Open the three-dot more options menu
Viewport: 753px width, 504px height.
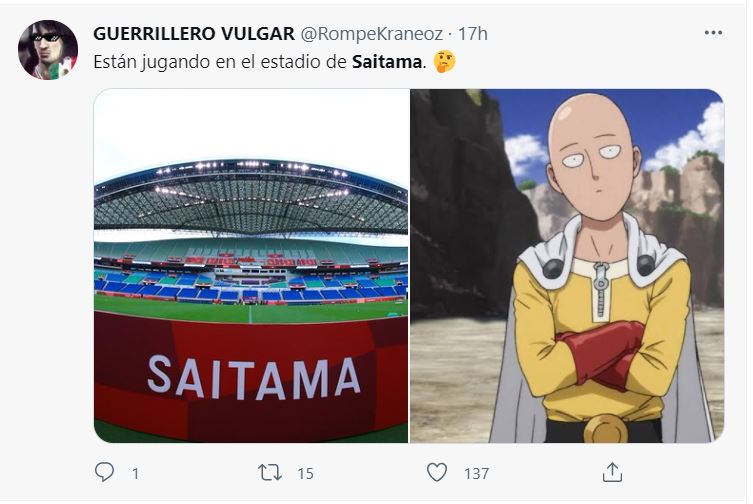tap(713, 33)
